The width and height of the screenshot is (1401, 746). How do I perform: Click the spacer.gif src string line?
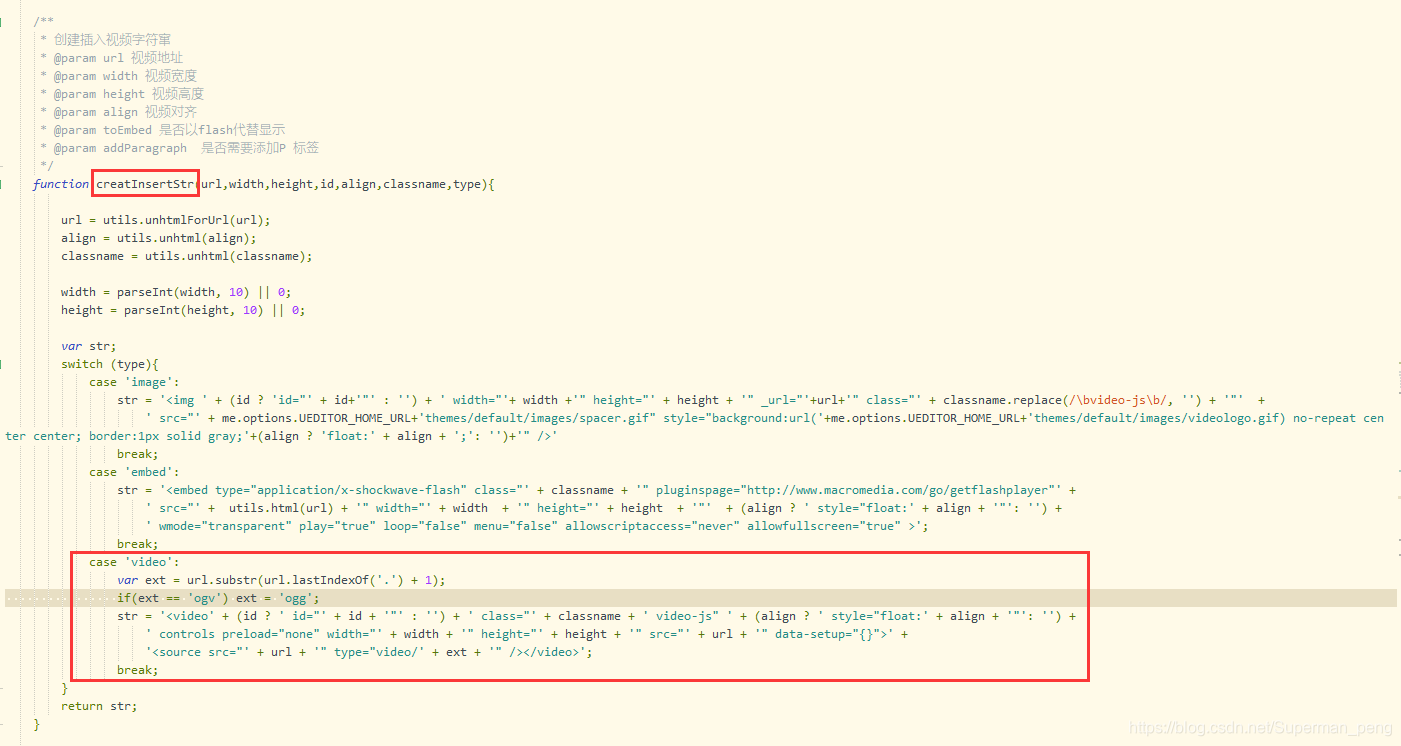coord(765,418)
